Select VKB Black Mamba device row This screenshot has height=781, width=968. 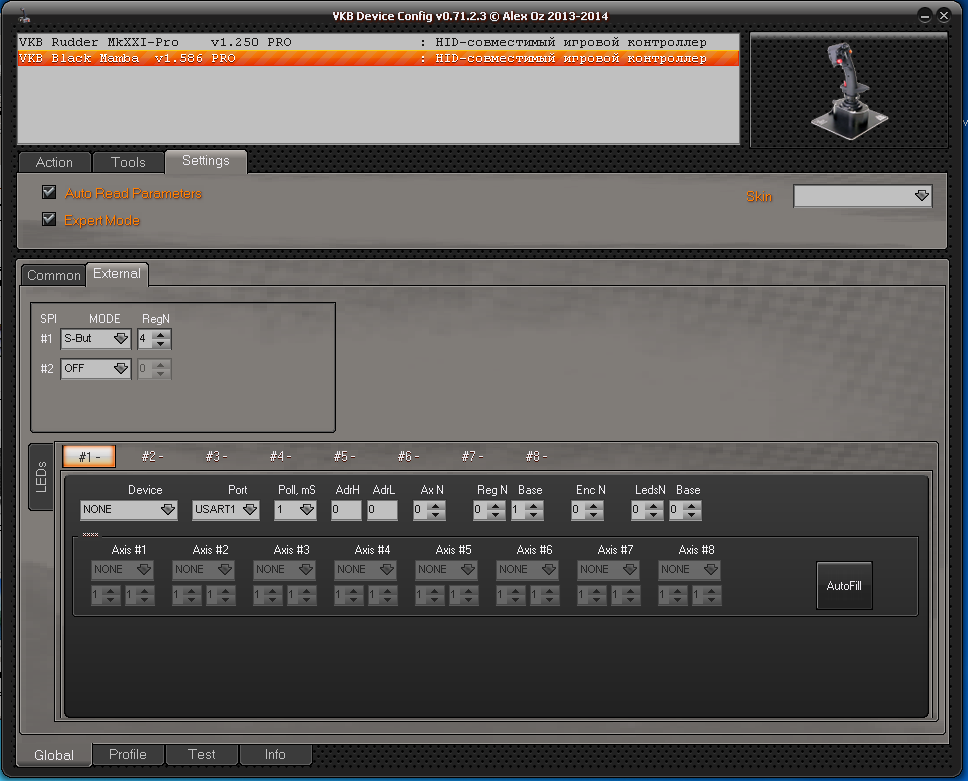coord(378,58)
